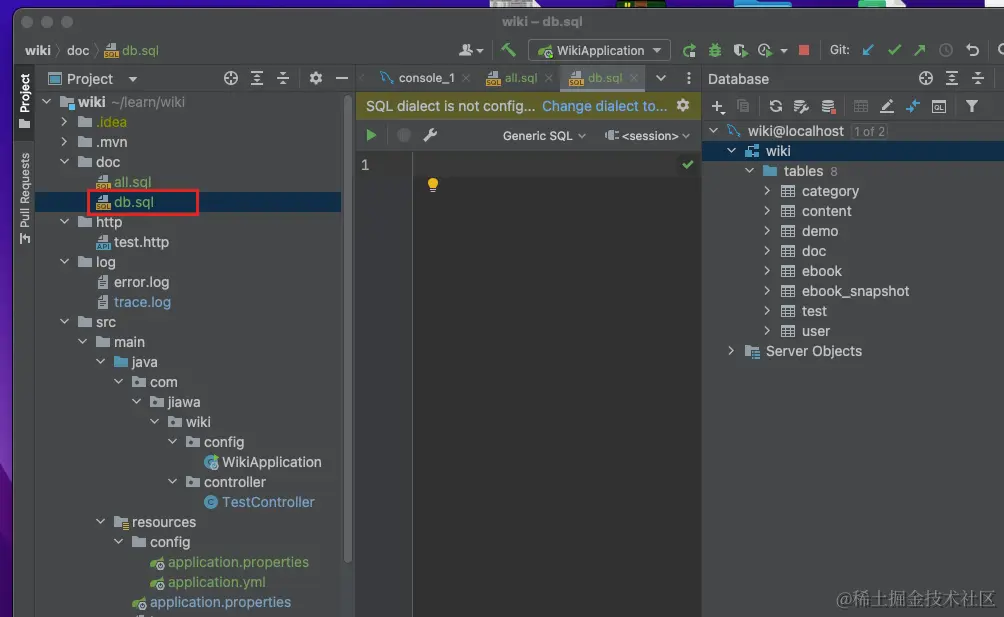Open WikiApplication class in tree
This screenshot has width=1004, height=617.
[271, 462]
